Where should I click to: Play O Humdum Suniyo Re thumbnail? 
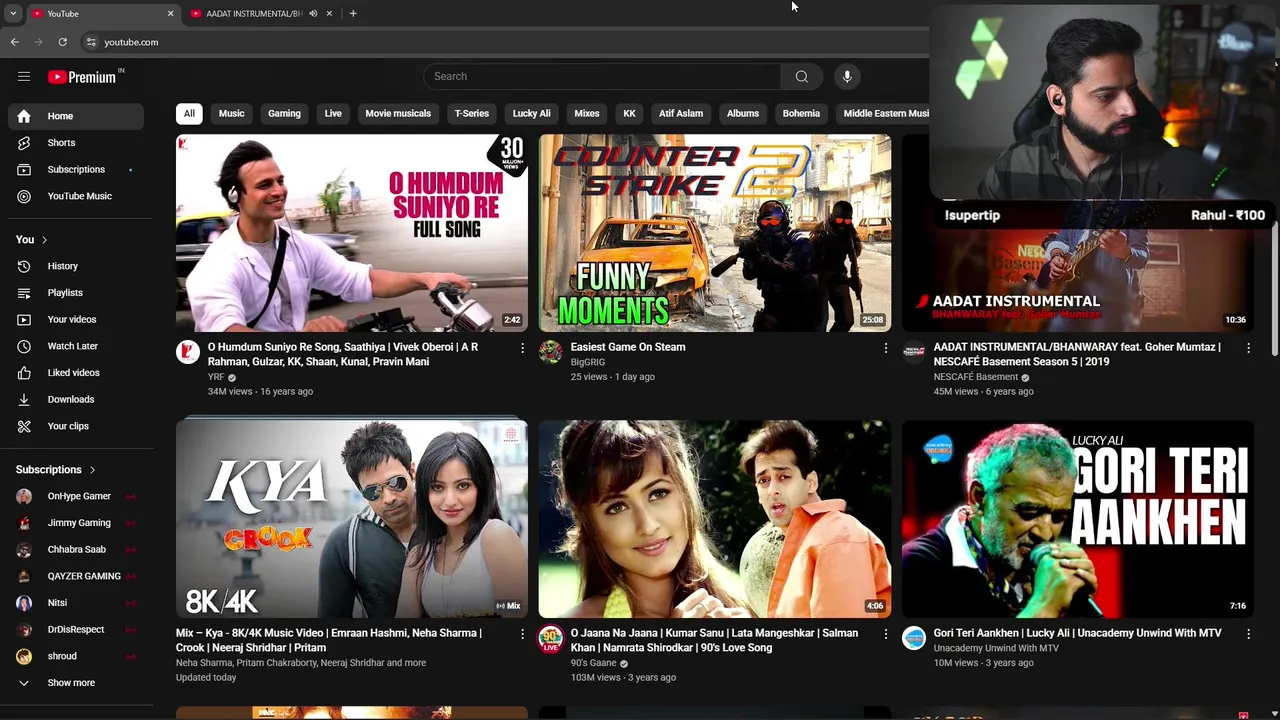point(352,233)
